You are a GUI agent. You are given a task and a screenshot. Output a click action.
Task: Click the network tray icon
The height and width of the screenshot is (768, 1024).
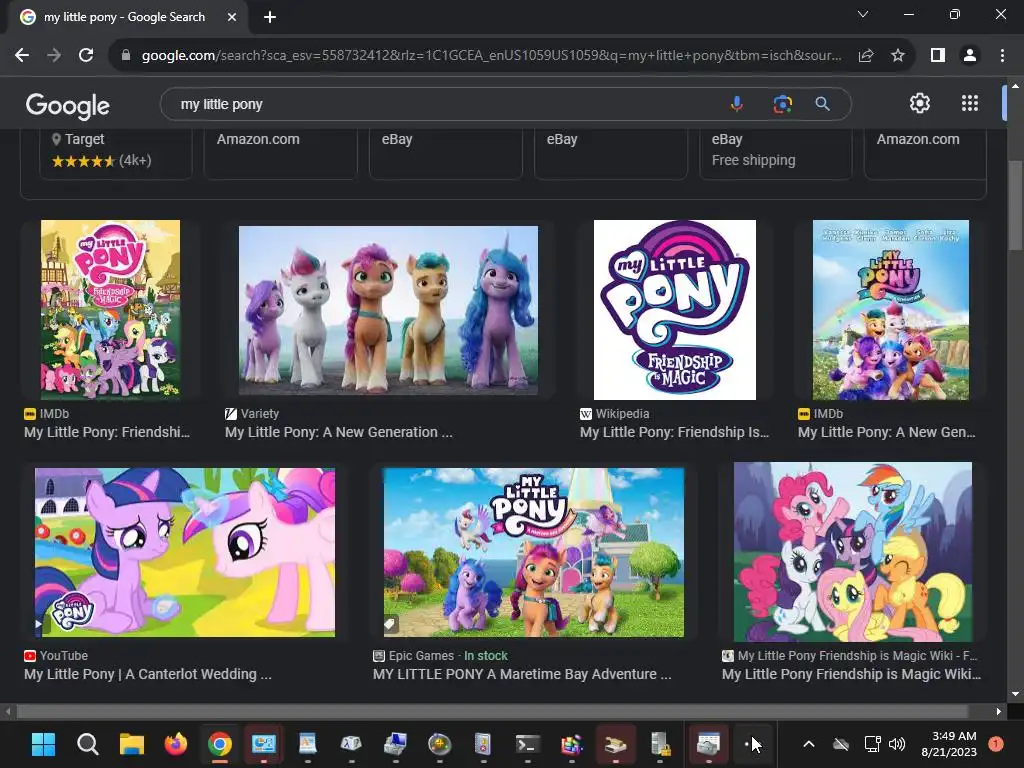pyautogui.click(x=872, y=744)
